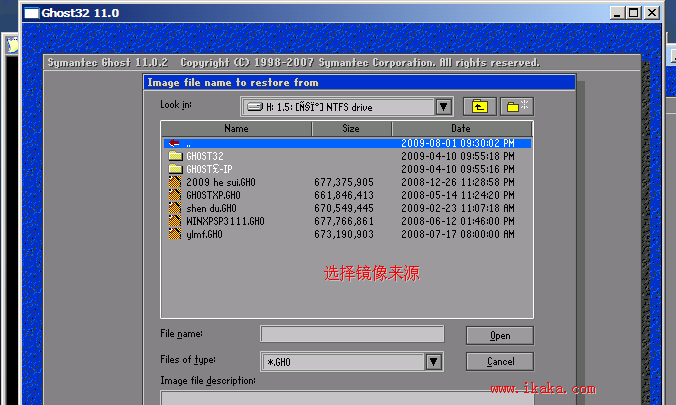Screen dimensions: 676x405
Task: Select the GHOST€-IP folder name
Action: pos(209,169)
